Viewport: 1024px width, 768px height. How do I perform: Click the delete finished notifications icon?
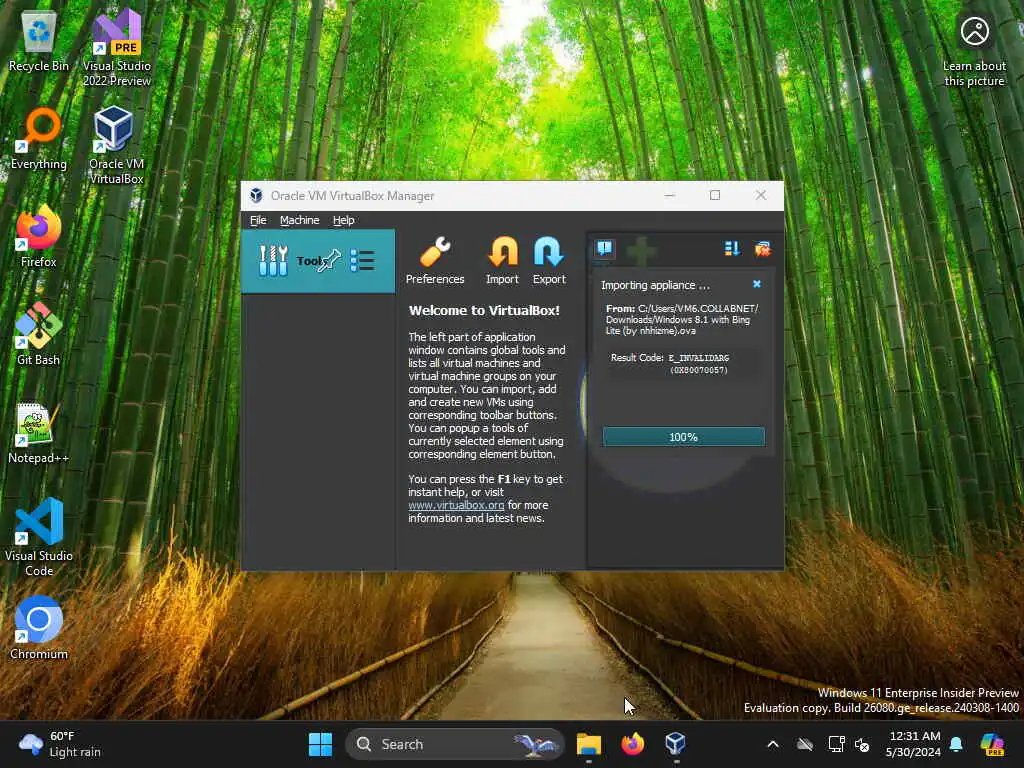point(762,248)
